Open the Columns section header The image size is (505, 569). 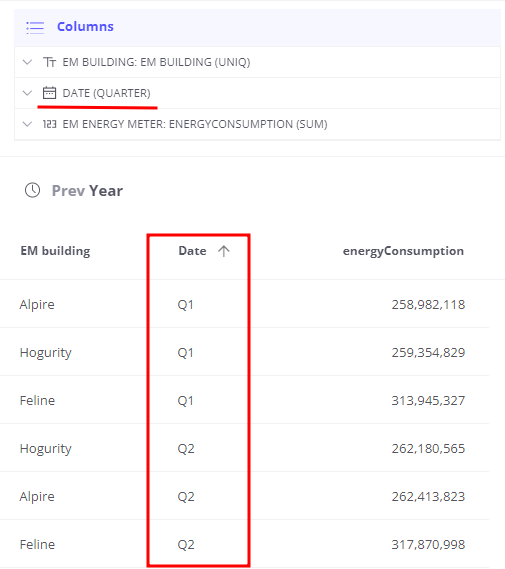(x=257, y=28)
